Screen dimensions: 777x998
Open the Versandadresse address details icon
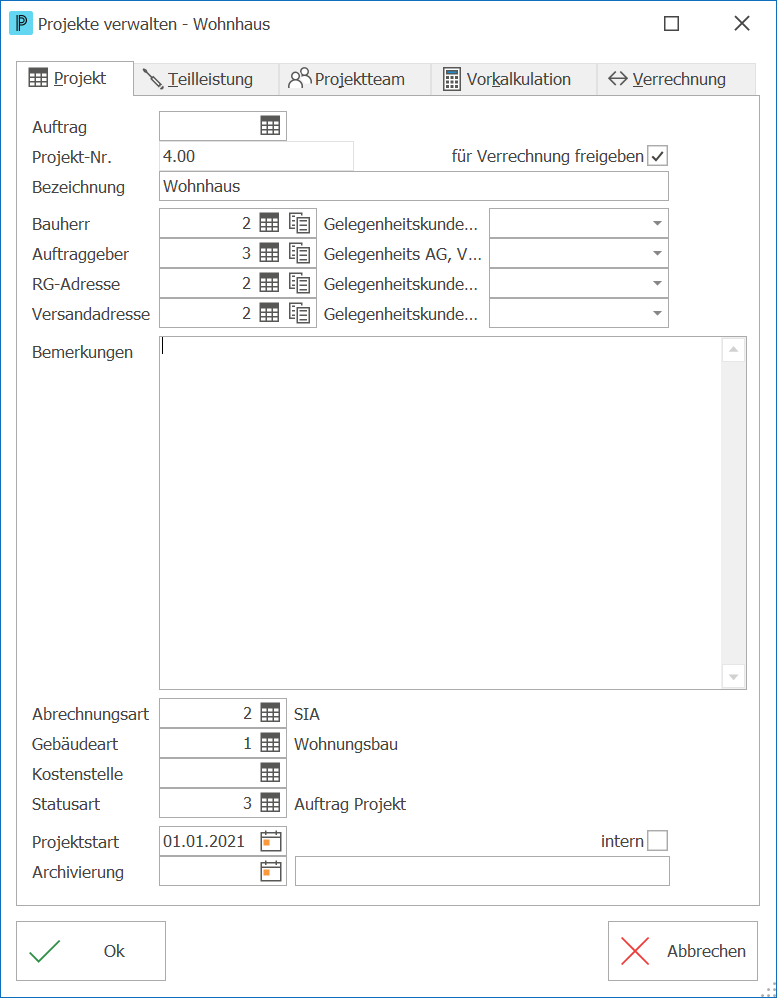(x=300, y=313)
